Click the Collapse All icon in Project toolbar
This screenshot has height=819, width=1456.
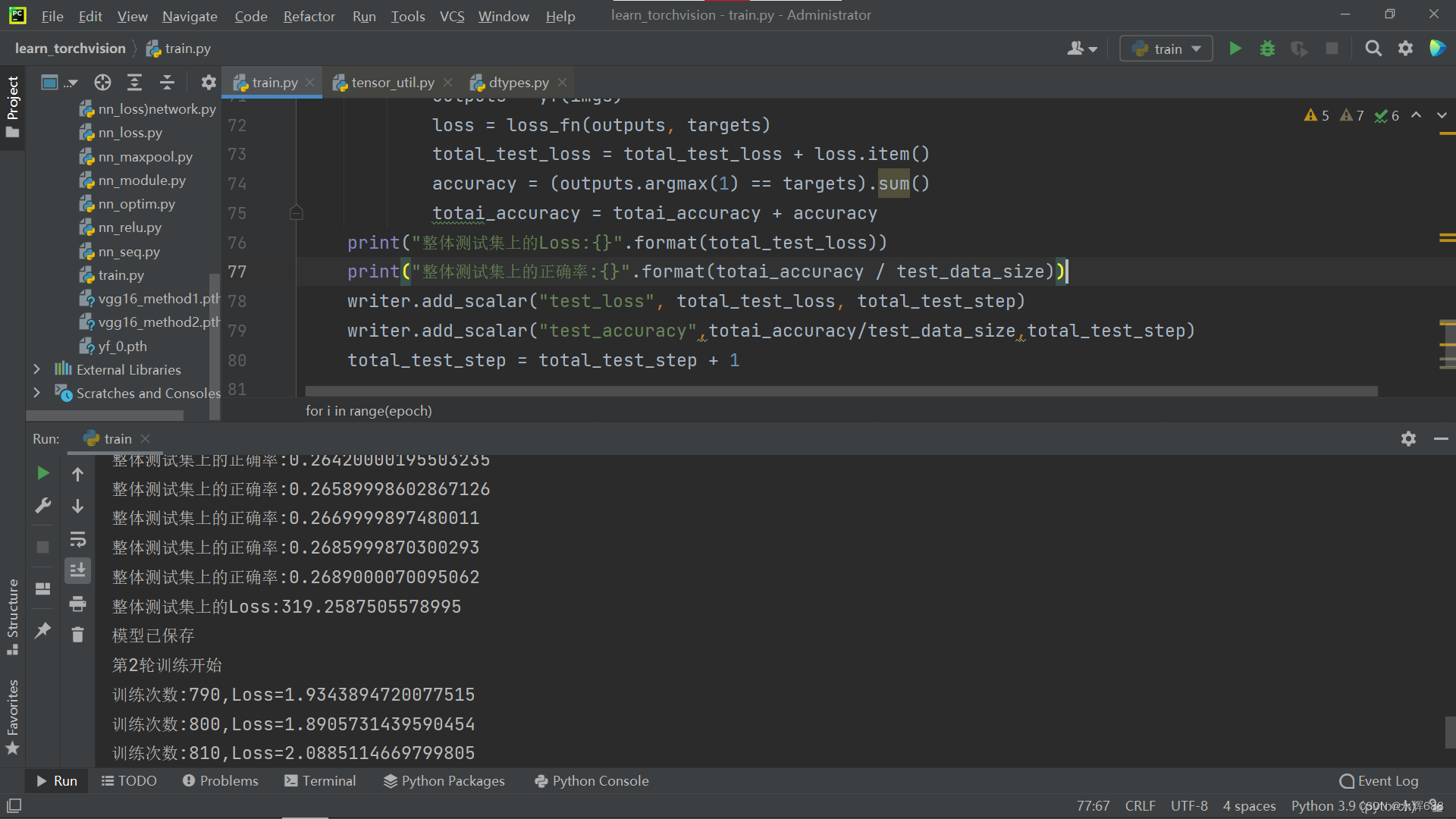167,82
